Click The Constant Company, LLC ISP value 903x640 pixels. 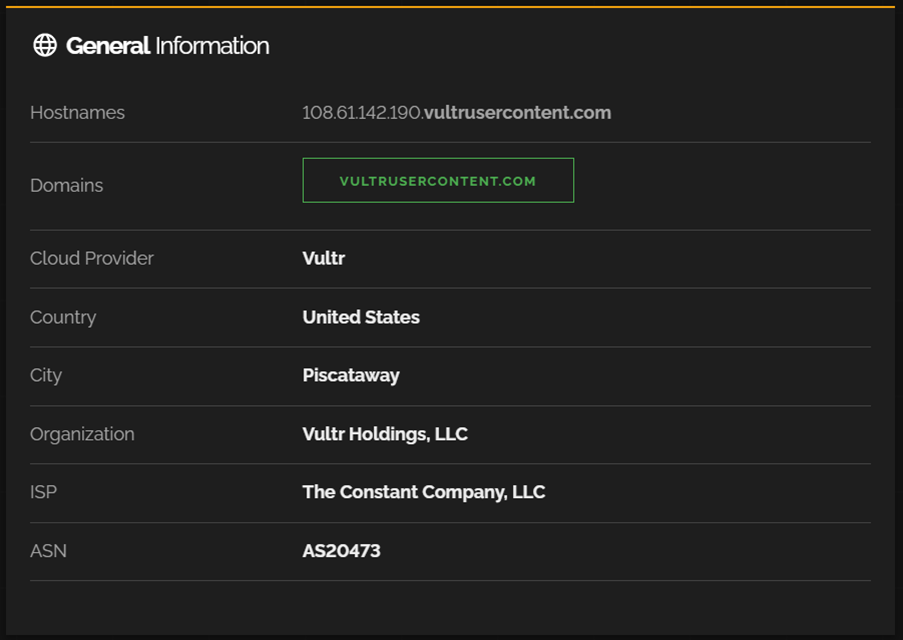point(423,492)
